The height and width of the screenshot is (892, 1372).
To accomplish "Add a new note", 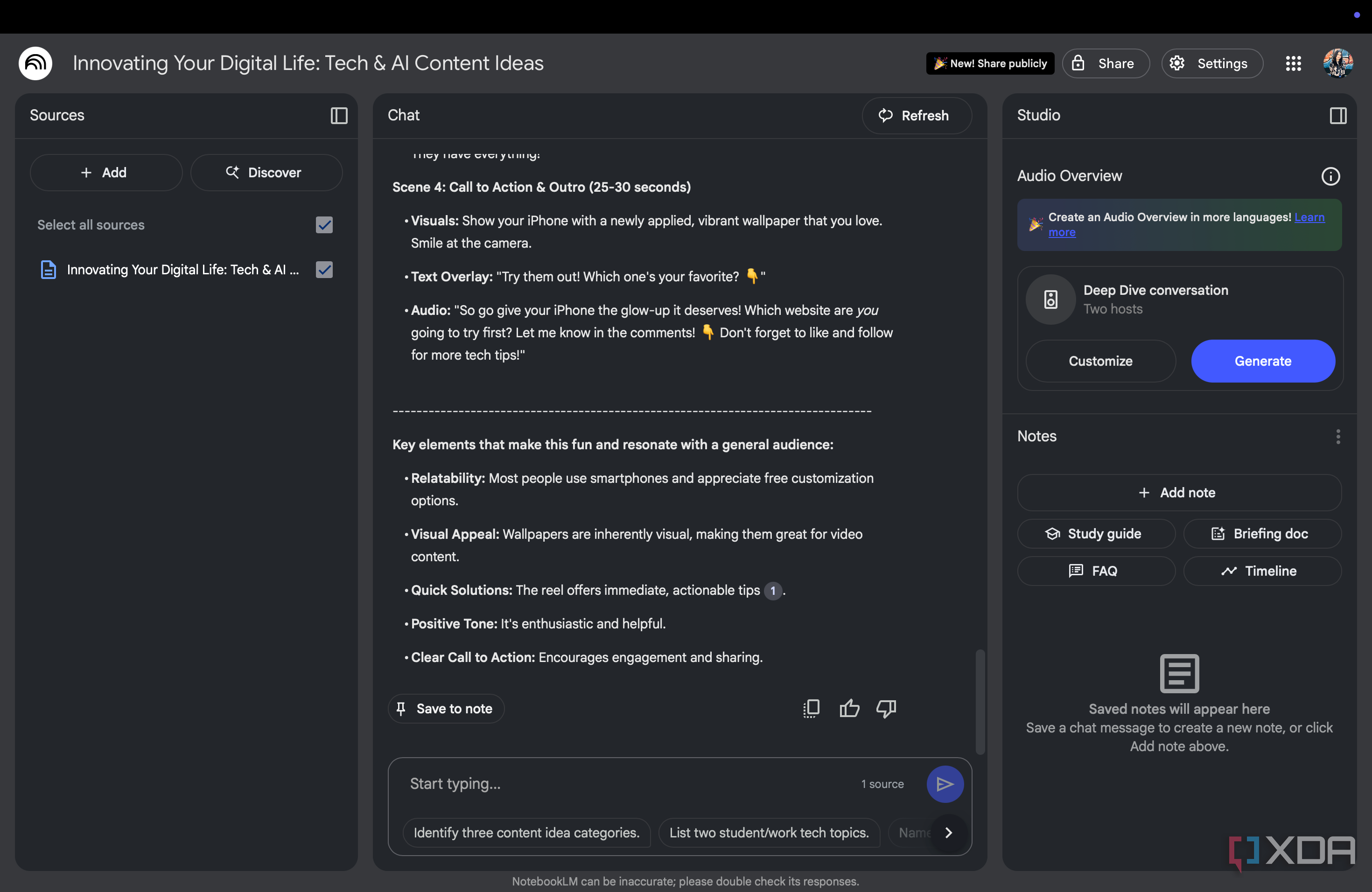I will pyautogui.click(x=1179, y=492).
